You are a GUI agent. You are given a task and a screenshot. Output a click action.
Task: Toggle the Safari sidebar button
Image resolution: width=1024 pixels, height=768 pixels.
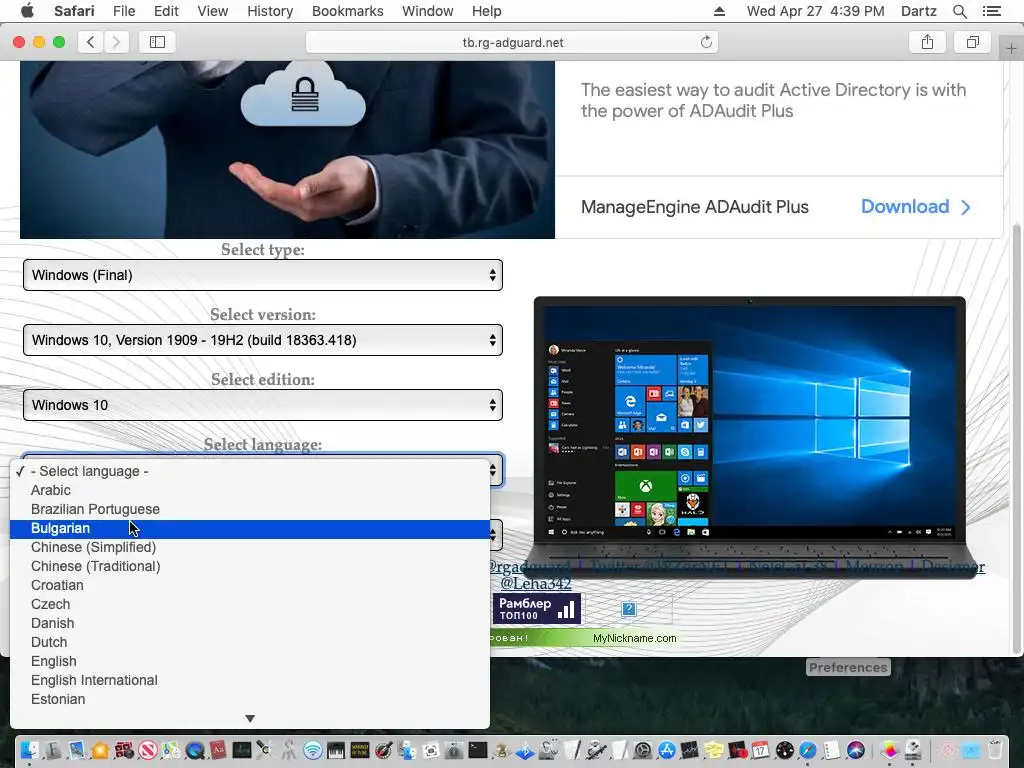pos(157,42)
